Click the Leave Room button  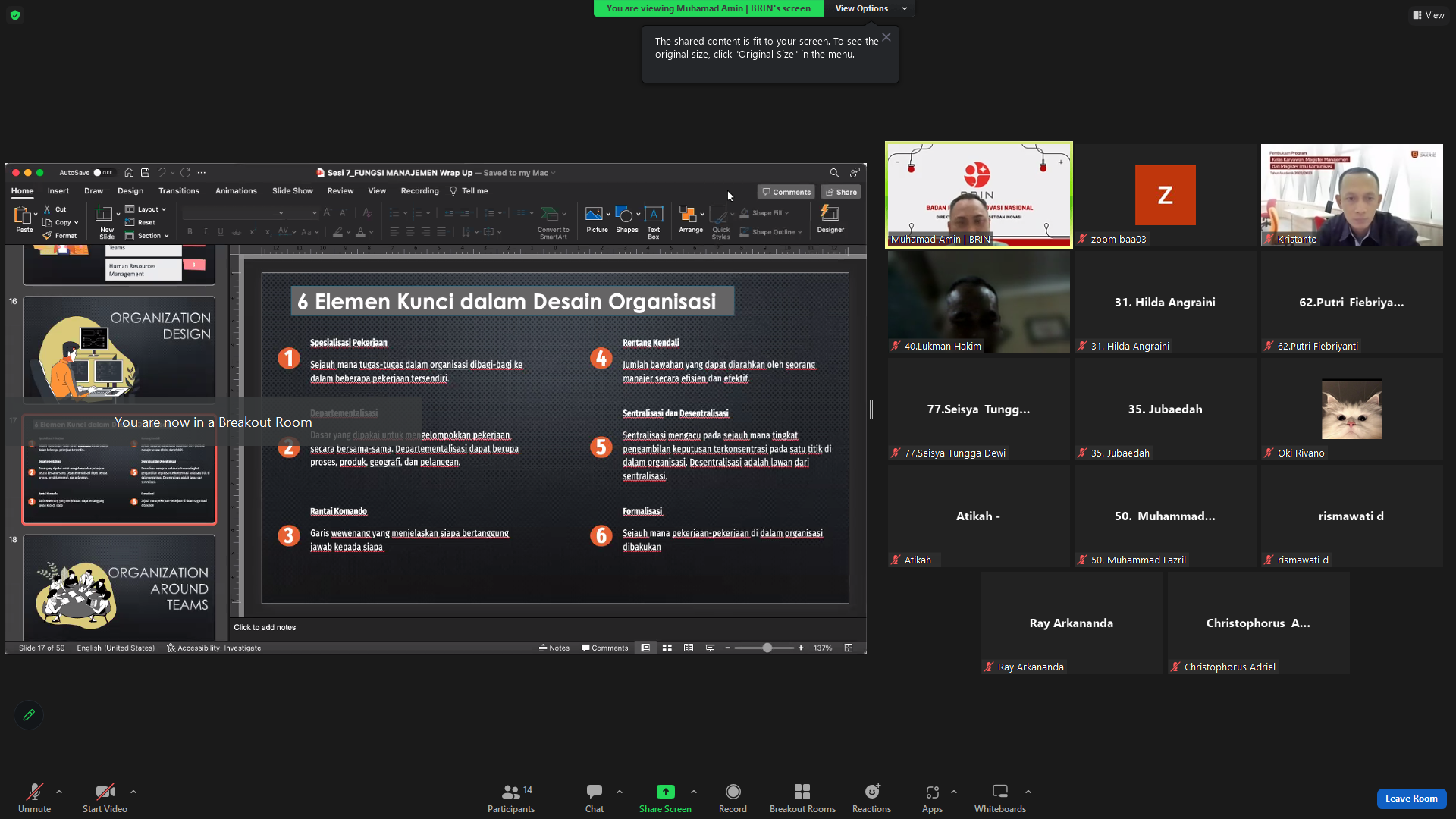[x=1411, y=799]
